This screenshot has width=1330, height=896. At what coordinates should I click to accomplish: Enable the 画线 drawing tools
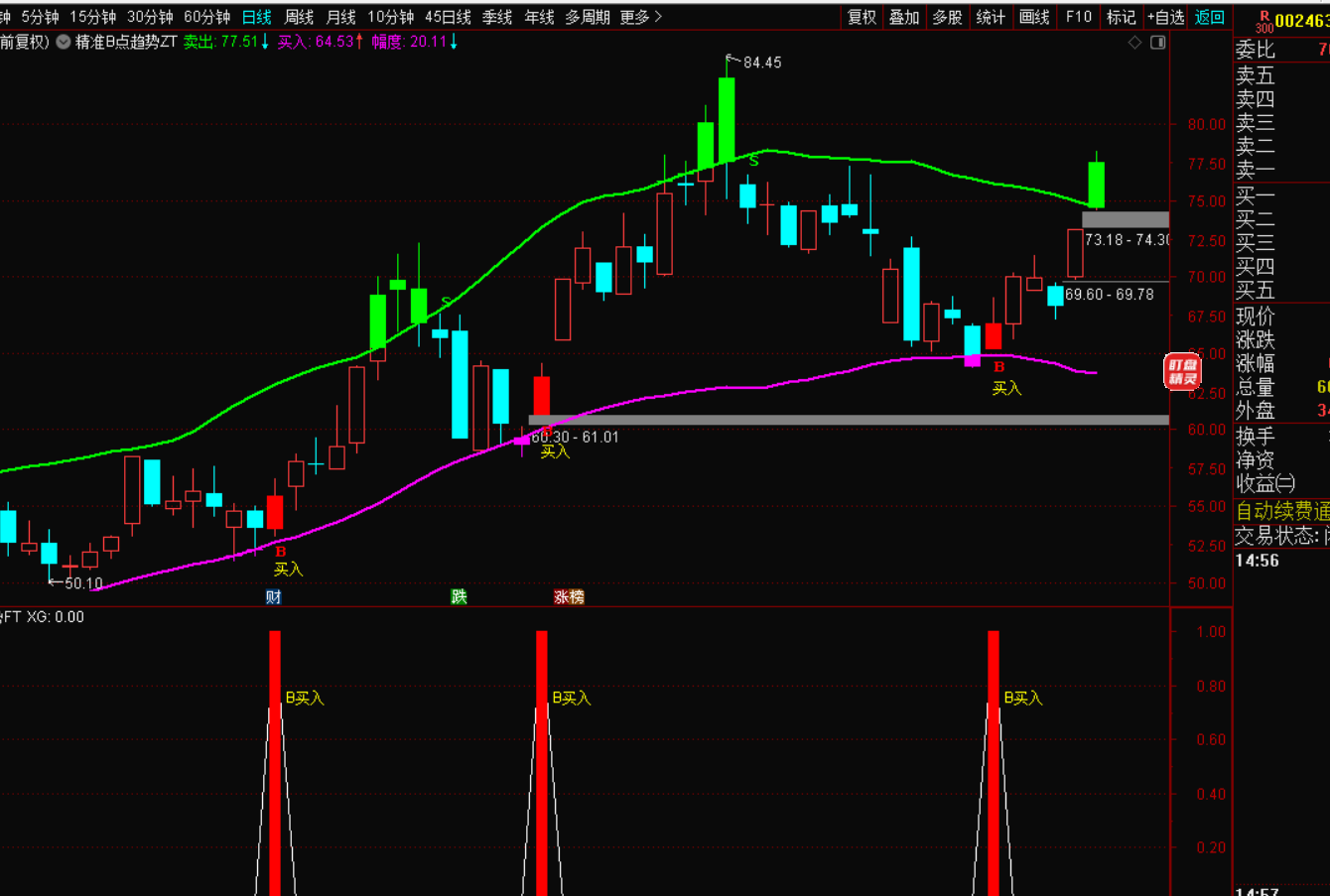coord(1034,17)
